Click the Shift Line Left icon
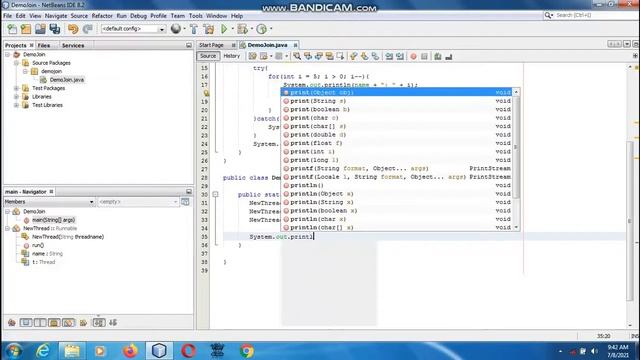 coord(389,56)
